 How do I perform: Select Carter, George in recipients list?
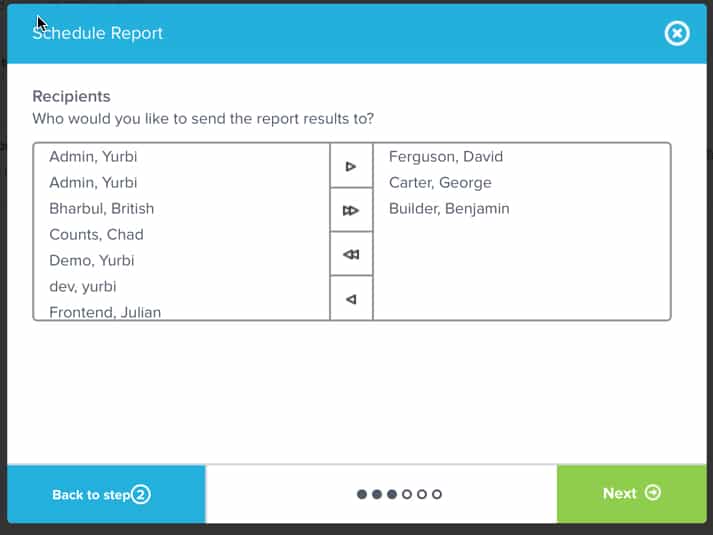coord(440,183)
